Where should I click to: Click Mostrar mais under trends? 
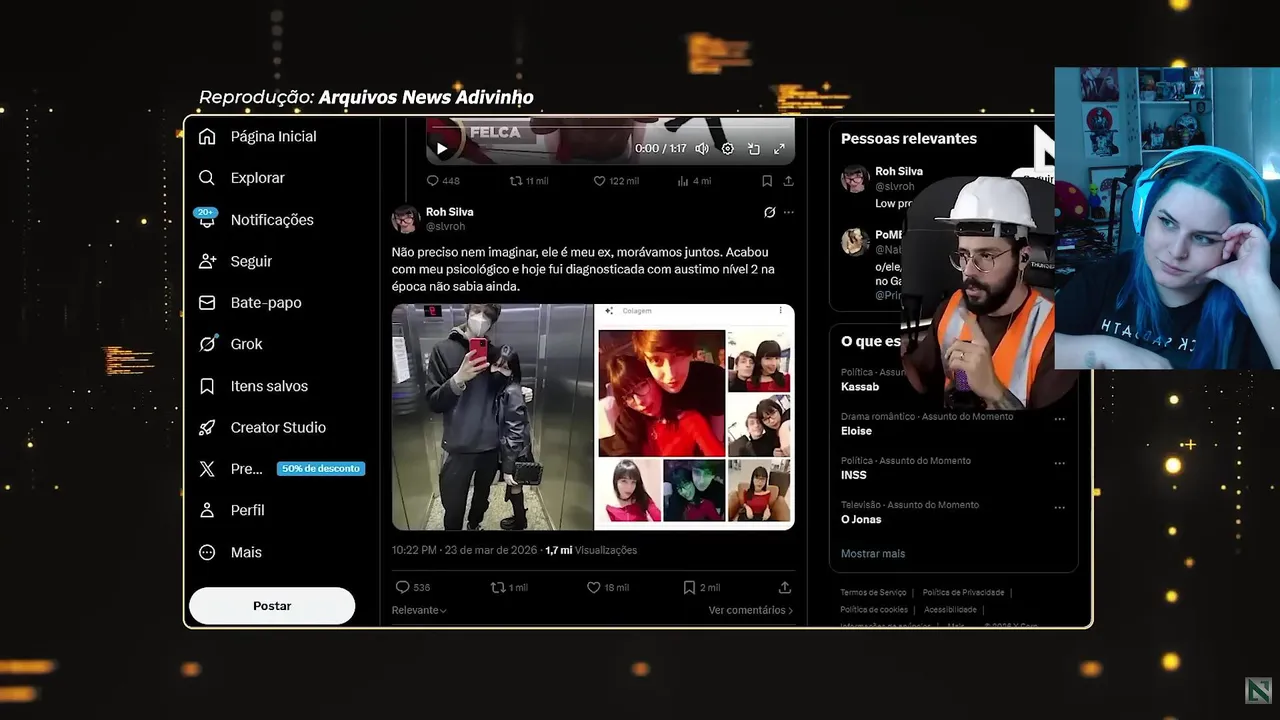pyautogui.click(x=873, y=554)
